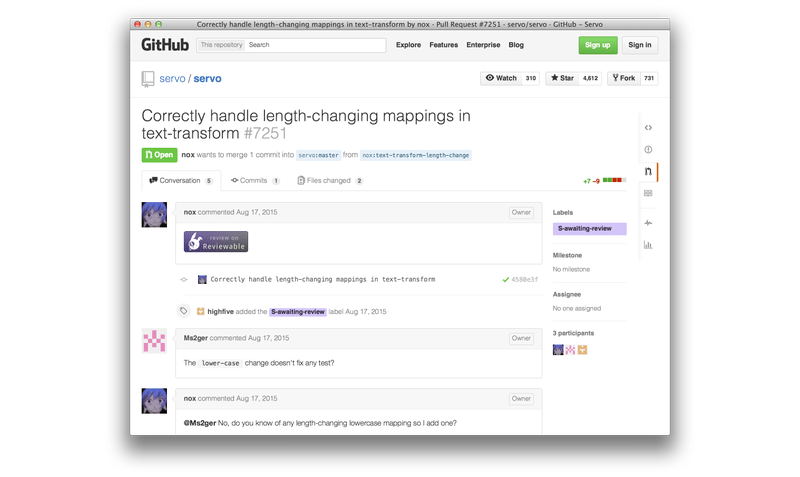
Task: Click the nox:text-transform-length-change branch label
Action: coord(415,155)
